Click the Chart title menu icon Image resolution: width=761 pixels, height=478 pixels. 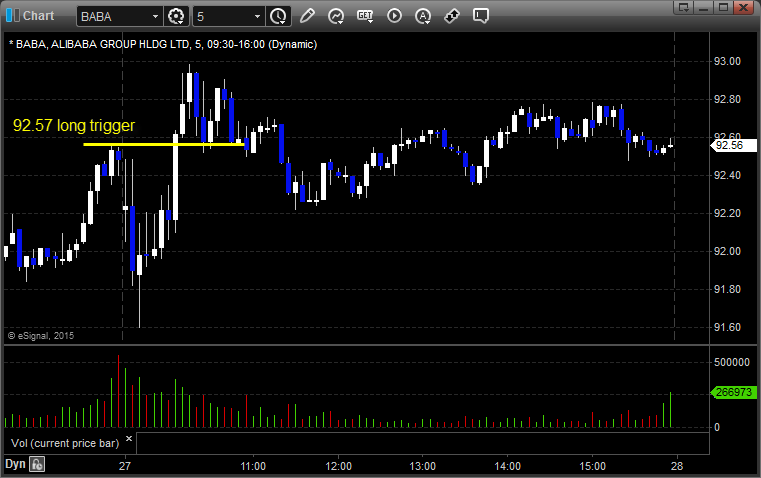point(12,15)
